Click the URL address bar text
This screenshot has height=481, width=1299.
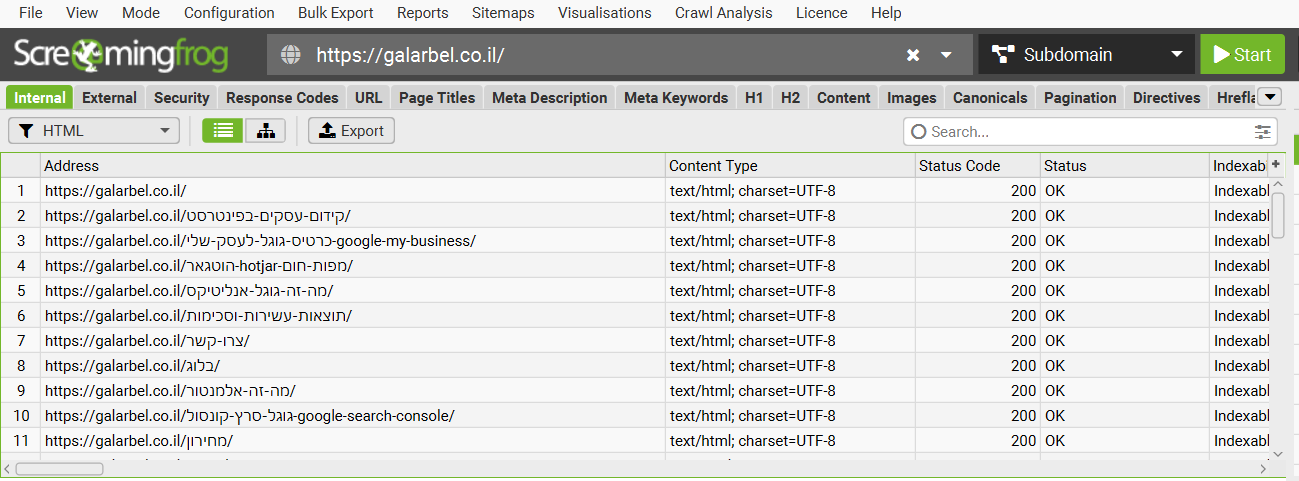point(410,55)
